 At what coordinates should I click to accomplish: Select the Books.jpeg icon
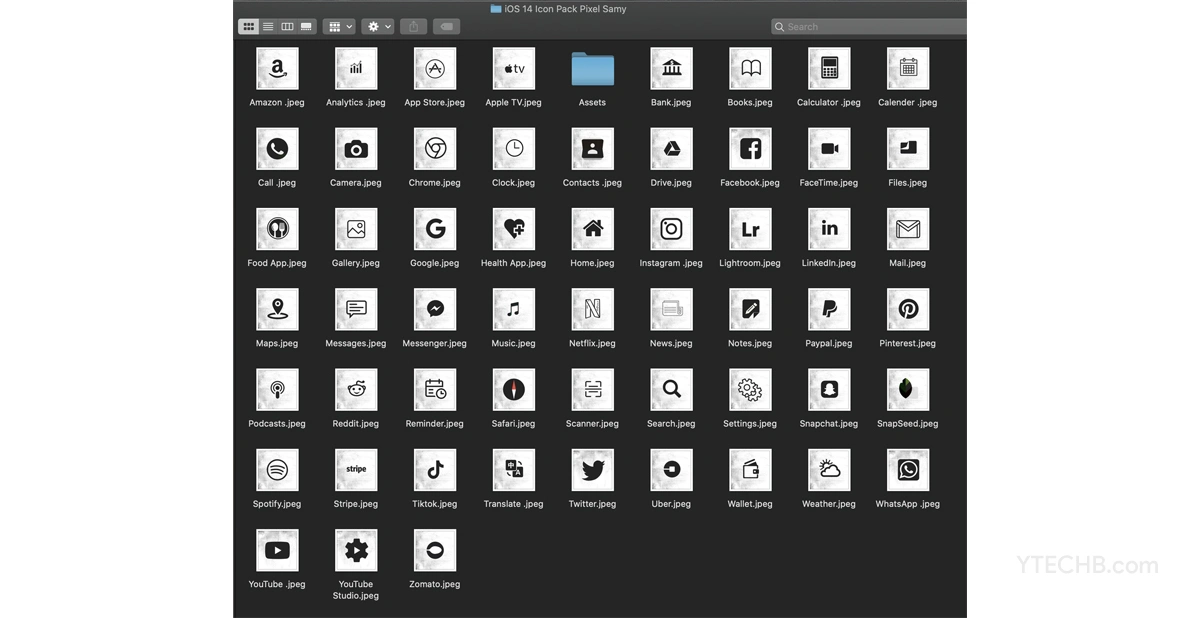[750, 68]
